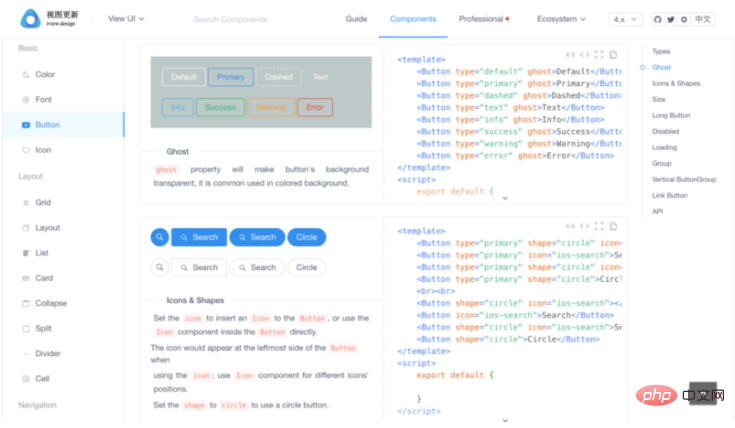Click fullscreen icon in Icons & Shapes code panel
Screen dimensions: 735x428
599,226
